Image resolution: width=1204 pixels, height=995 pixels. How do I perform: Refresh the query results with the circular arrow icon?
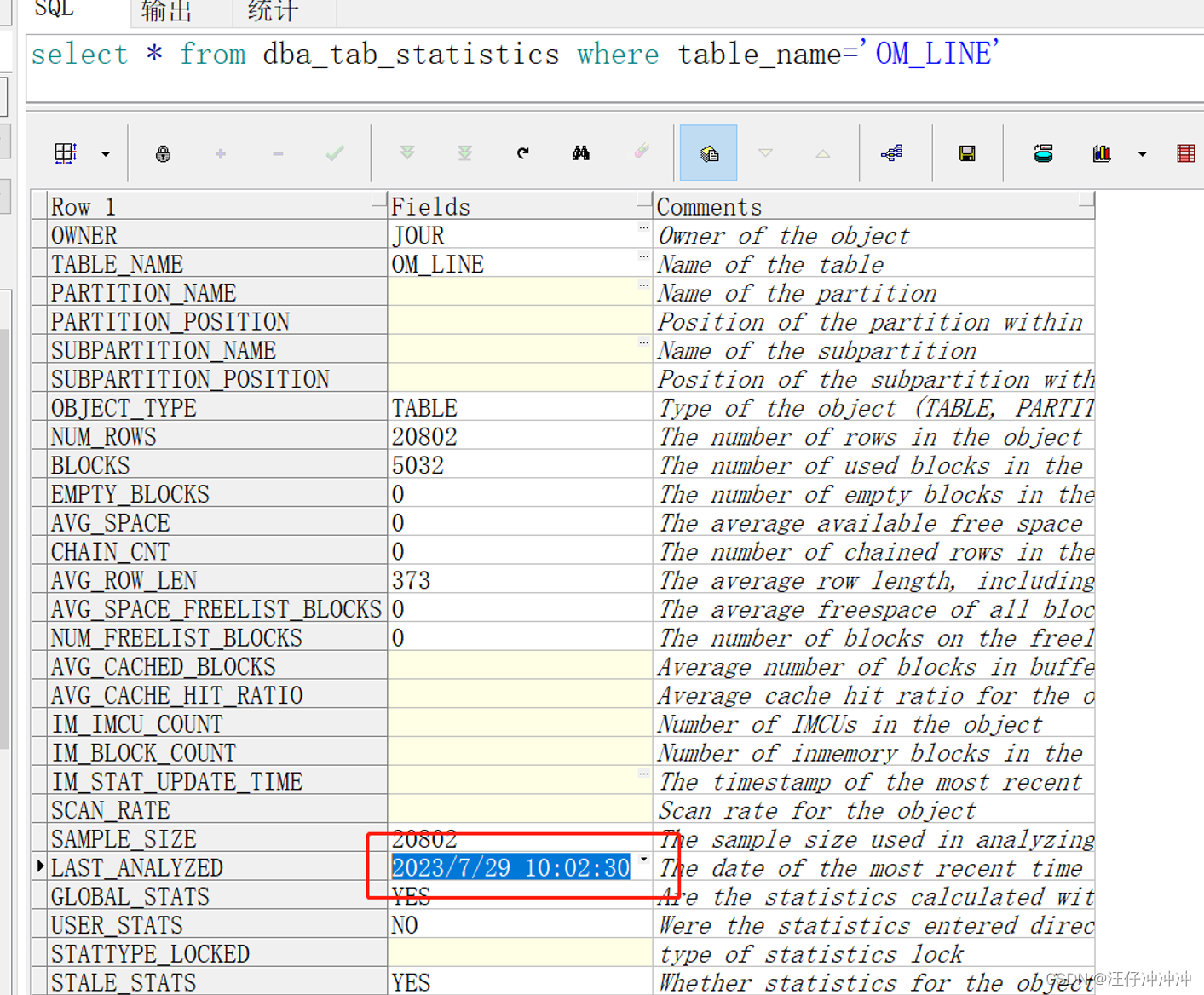[522, 153]
